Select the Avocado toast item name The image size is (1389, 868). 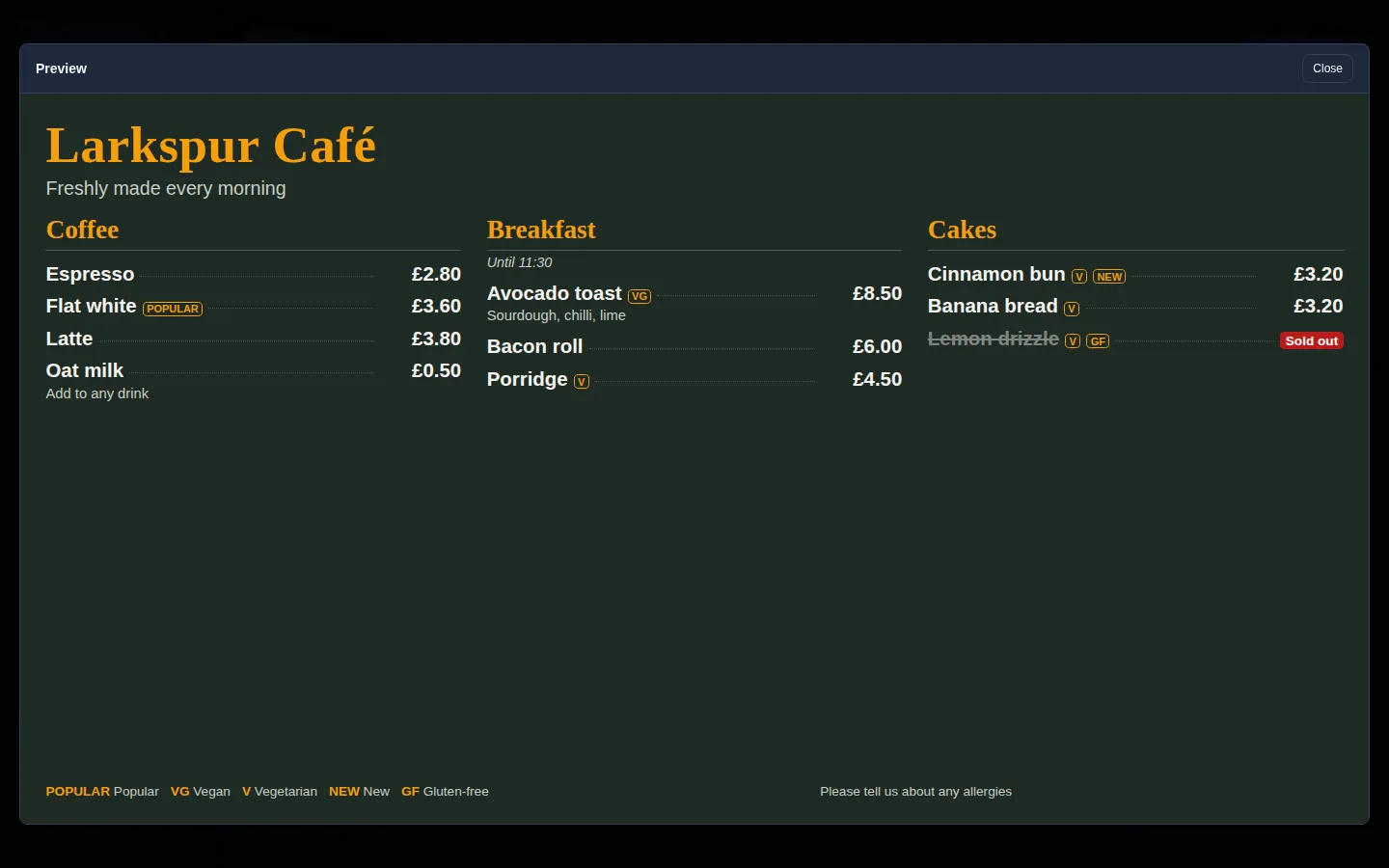click(555, 293)
